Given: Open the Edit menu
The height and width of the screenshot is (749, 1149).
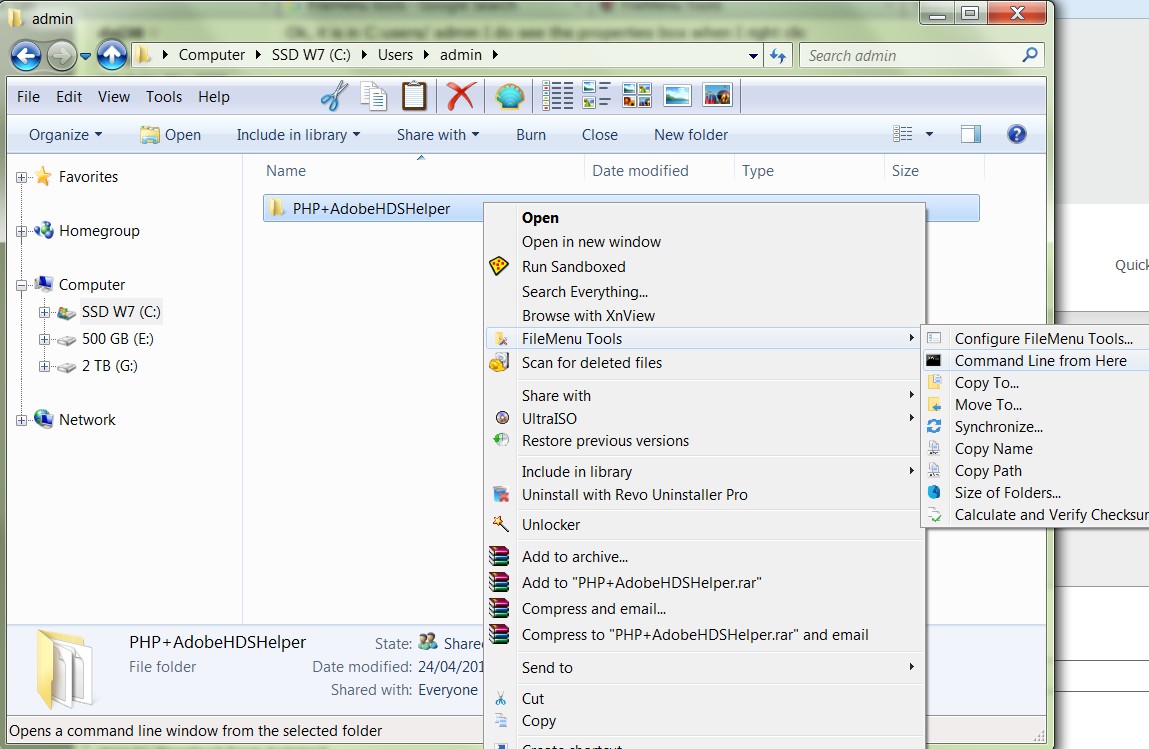Looking at the screenshot, I should [69, 97].
